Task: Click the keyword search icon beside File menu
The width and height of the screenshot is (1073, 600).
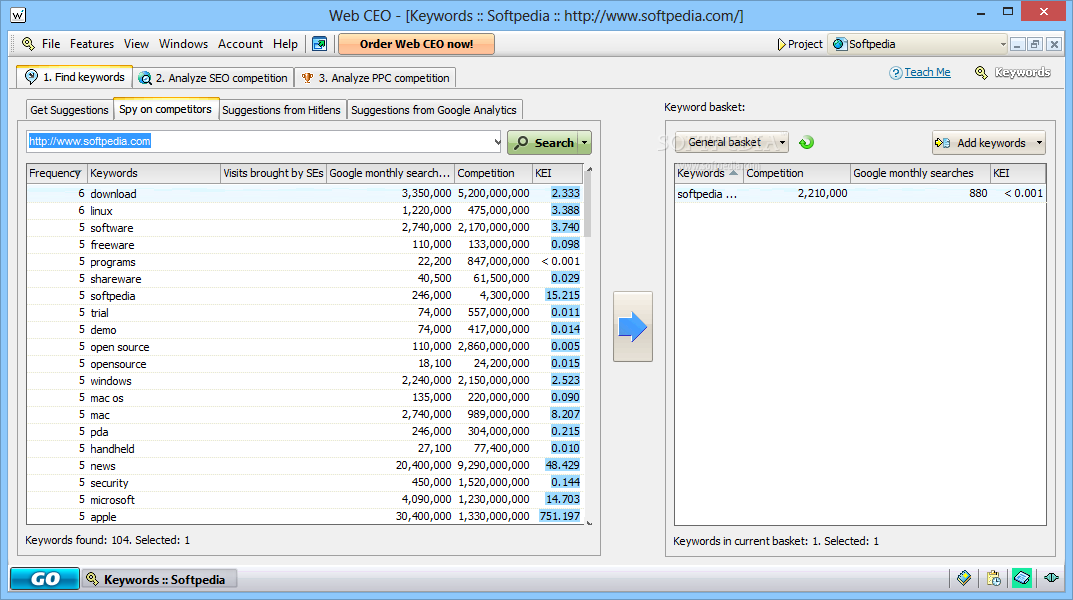Action: (28, 44)
